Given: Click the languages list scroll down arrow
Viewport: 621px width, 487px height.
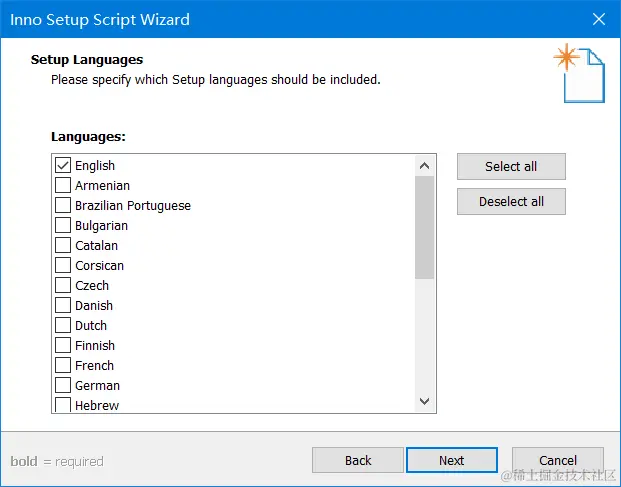Looking at the screenshot, I should point(425,401).
